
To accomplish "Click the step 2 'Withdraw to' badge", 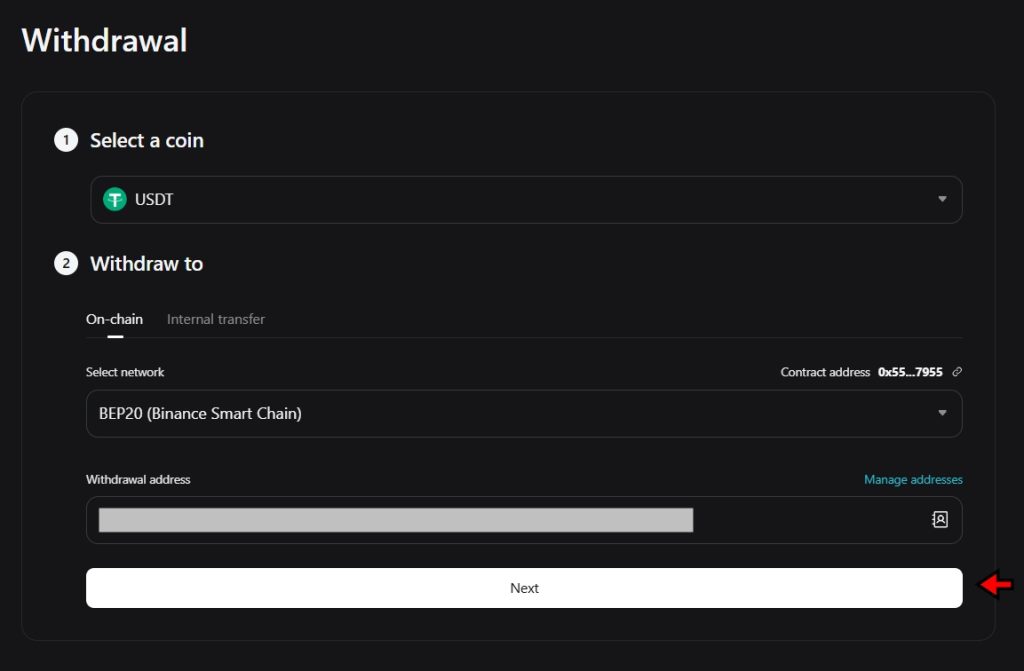I will pos(66,263).
